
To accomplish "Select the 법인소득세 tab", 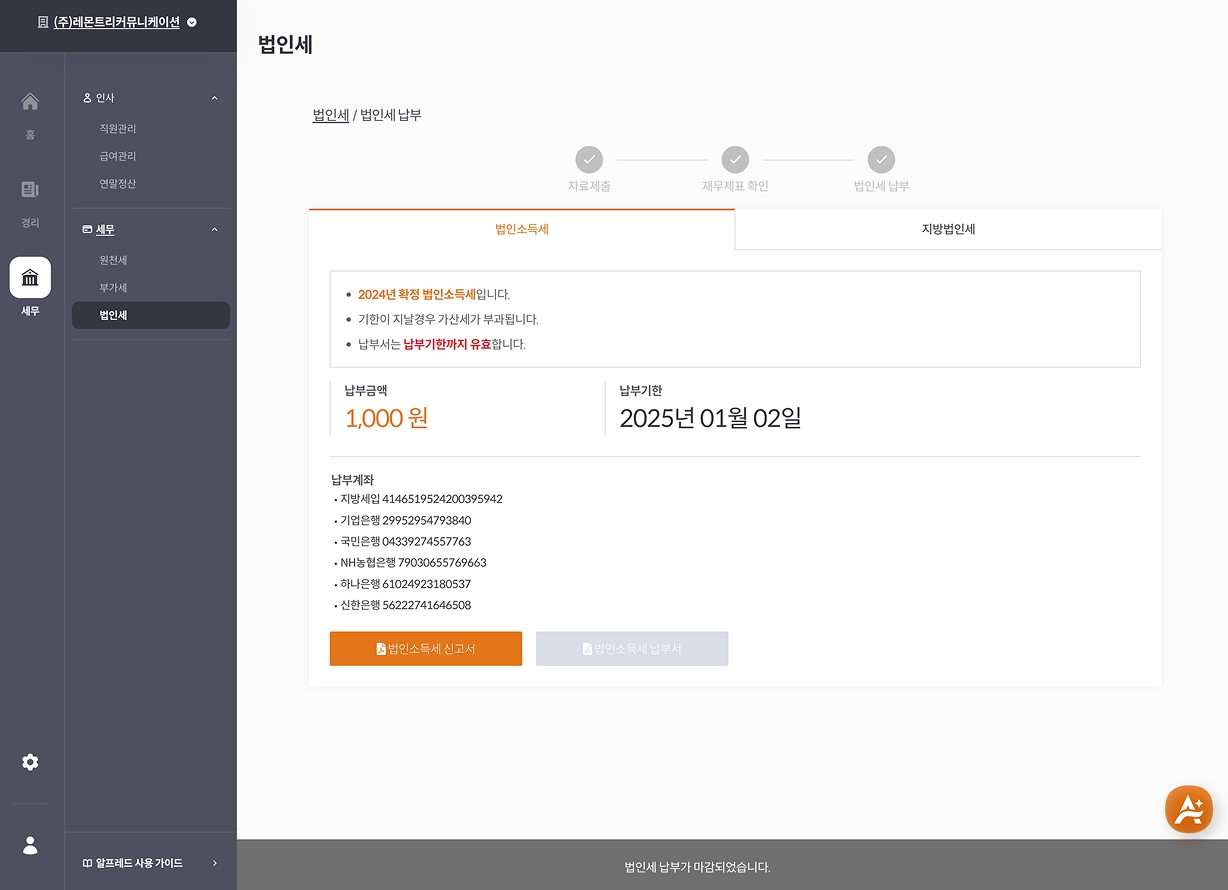I will [x=520, y=229].
